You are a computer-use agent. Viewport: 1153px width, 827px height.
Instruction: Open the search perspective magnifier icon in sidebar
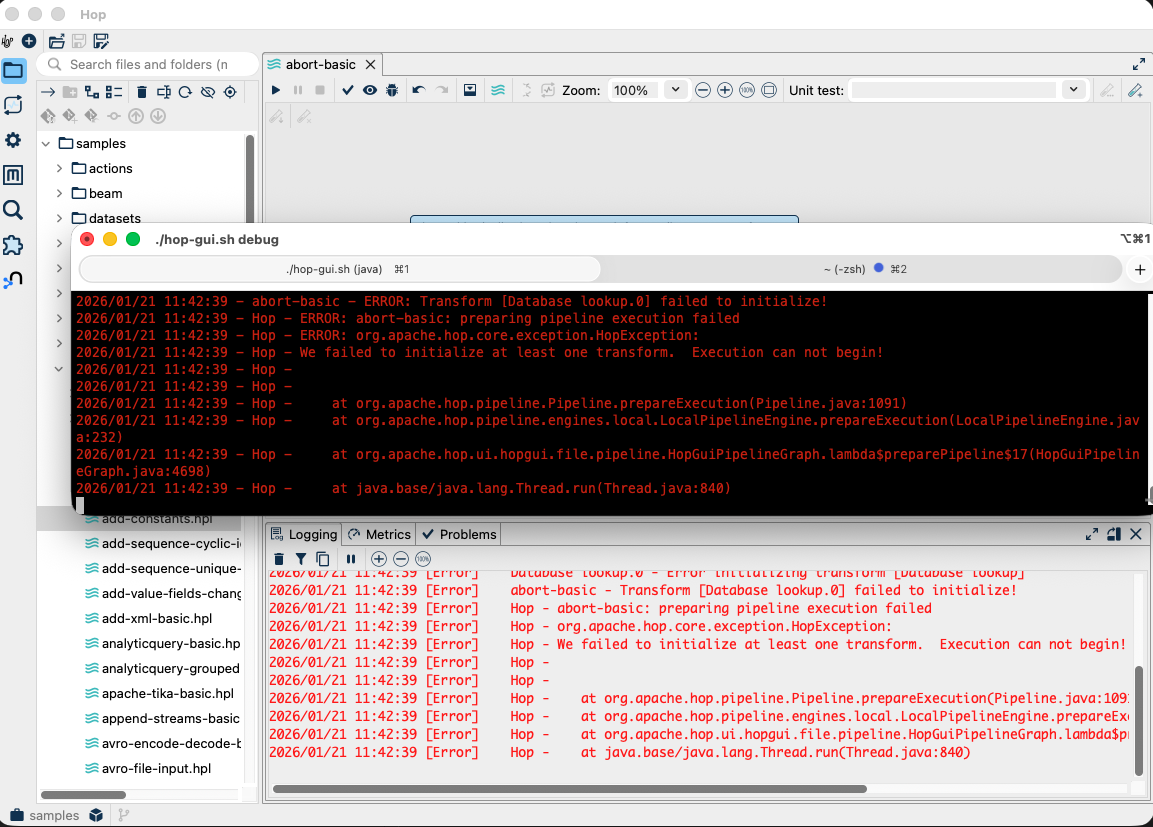pos(13,210)
